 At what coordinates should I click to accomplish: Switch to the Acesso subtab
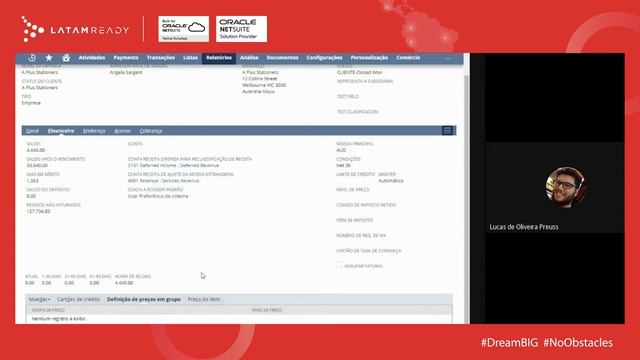(122, 131)
